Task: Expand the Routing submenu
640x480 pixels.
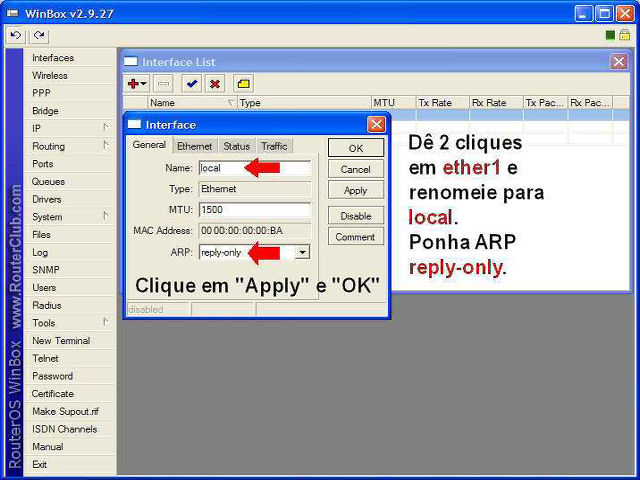Action: [x=105, y=145]
